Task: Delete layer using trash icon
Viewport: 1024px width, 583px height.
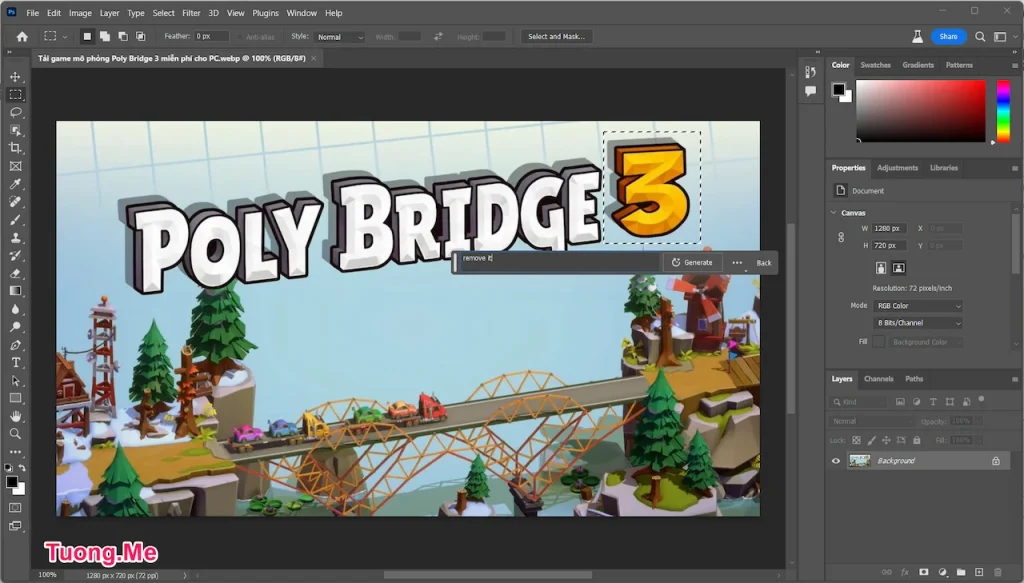Action: [x=997, y=572]
